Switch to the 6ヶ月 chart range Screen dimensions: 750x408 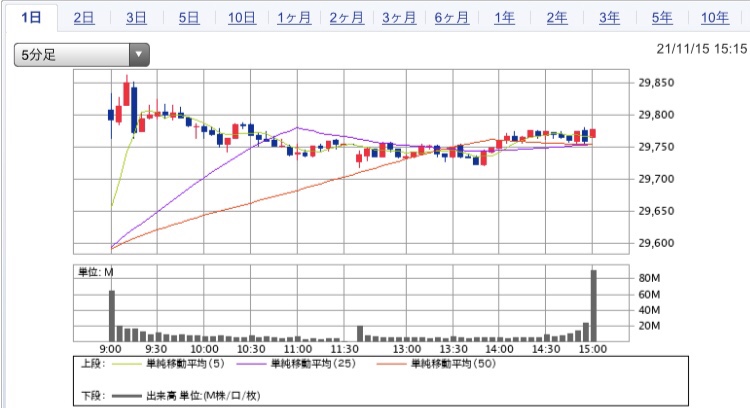(x=452, y=18)
